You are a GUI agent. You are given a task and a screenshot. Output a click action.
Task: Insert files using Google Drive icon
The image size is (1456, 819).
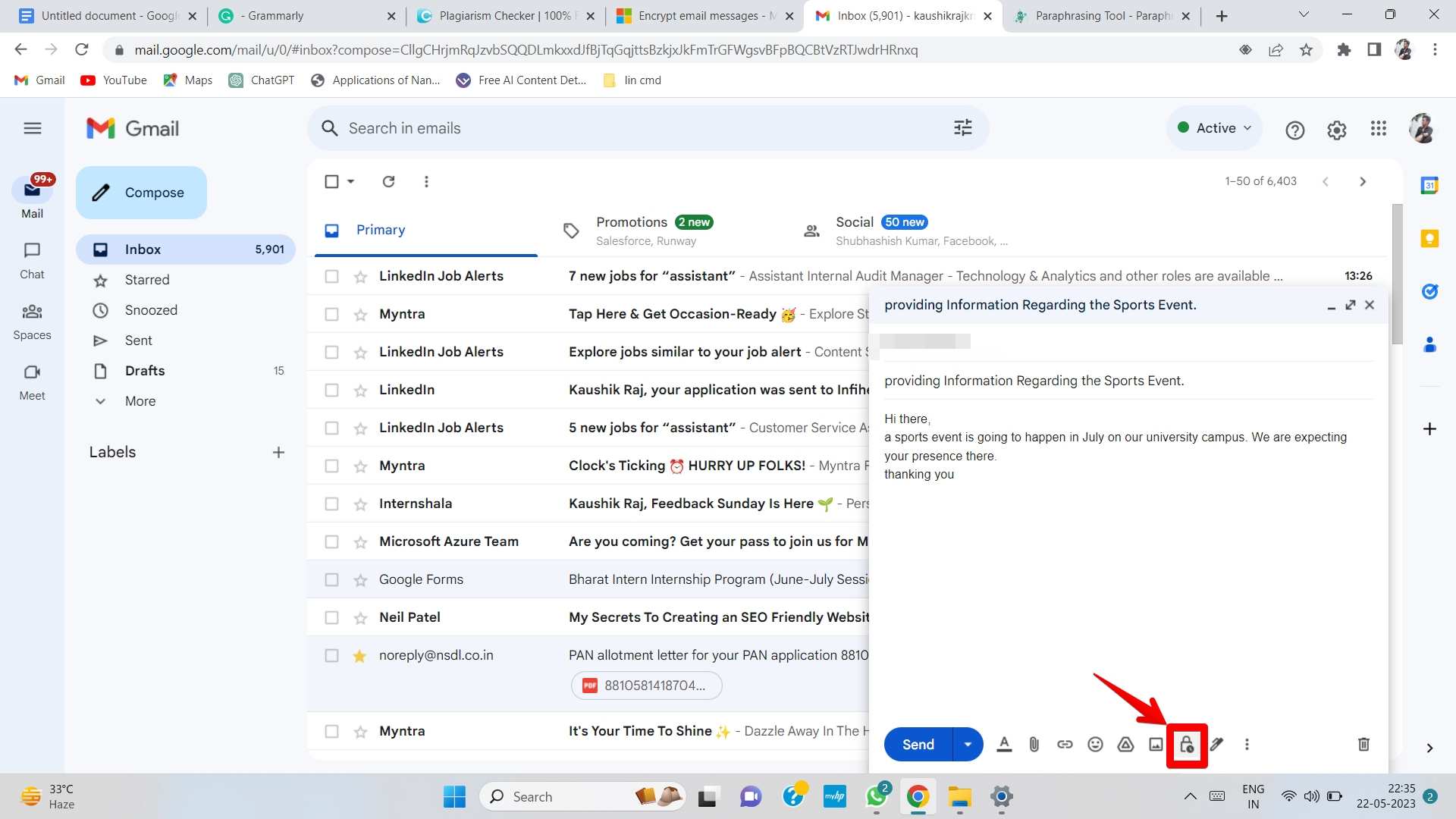tap(1125, 745)
